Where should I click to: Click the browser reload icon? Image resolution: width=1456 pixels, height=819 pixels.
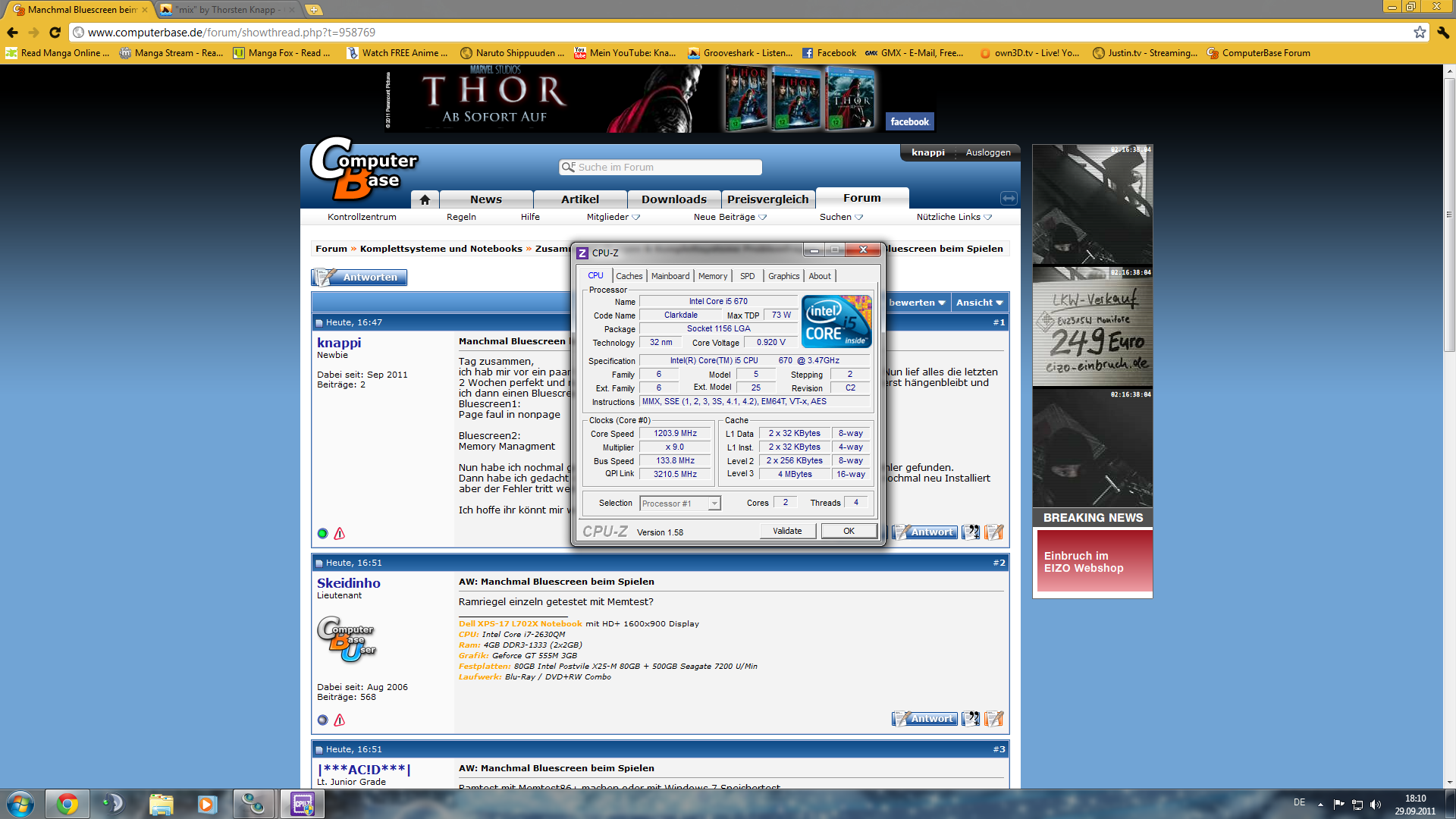click(55, 33)
